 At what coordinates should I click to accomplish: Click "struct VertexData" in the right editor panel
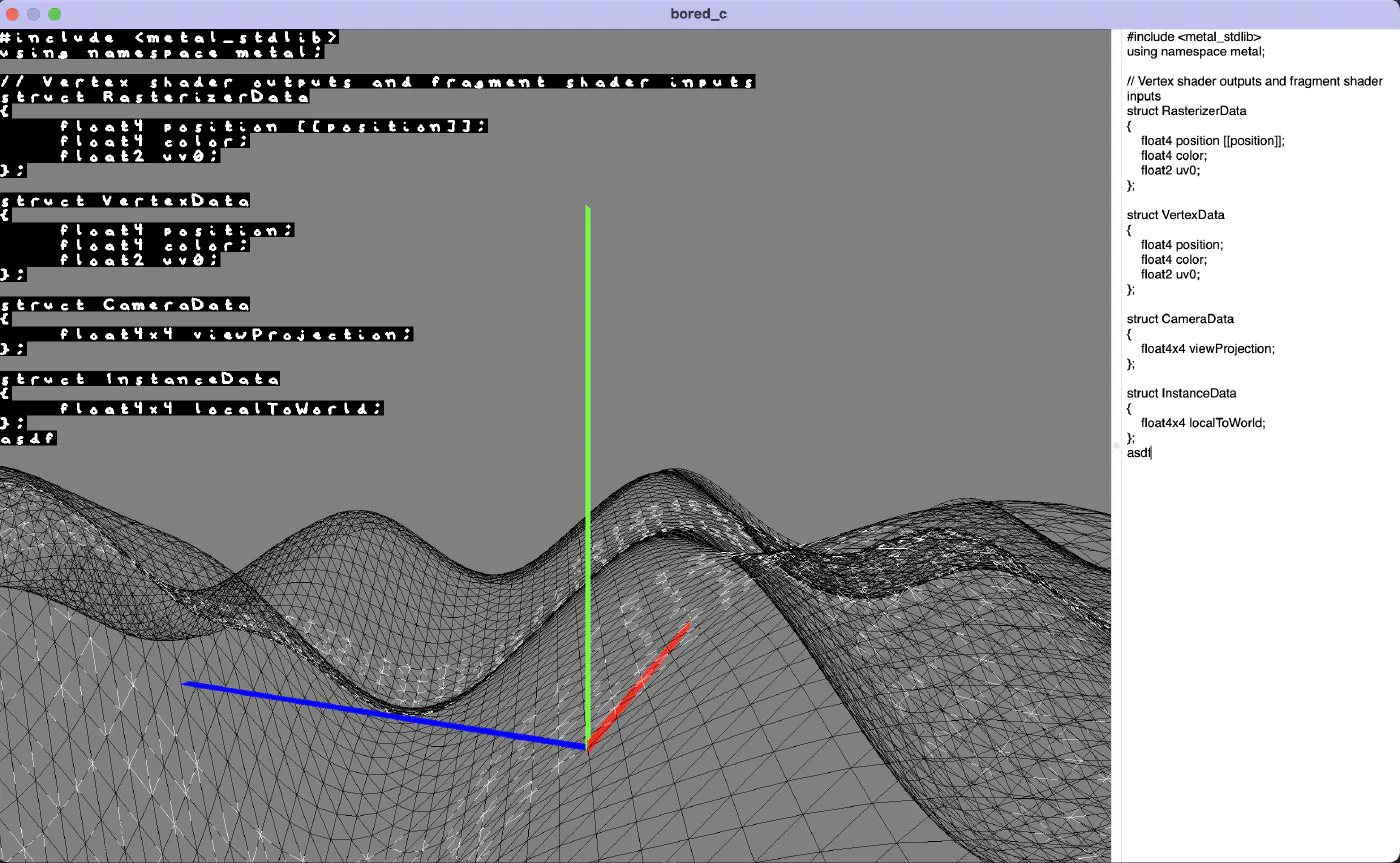click(x=1175, y=215)
